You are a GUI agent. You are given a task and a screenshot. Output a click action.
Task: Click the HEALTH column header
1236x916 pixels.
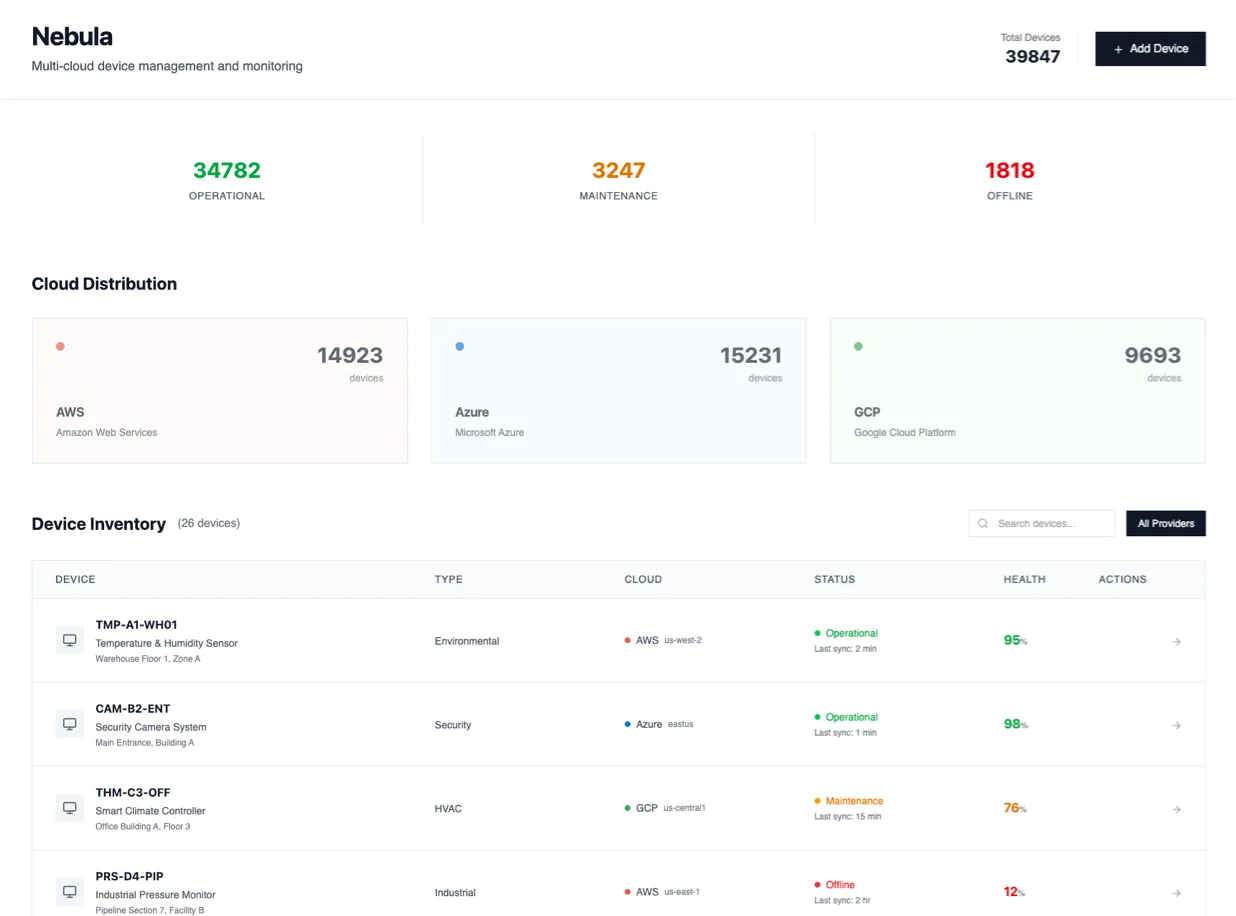click(x=1025, y=580)
